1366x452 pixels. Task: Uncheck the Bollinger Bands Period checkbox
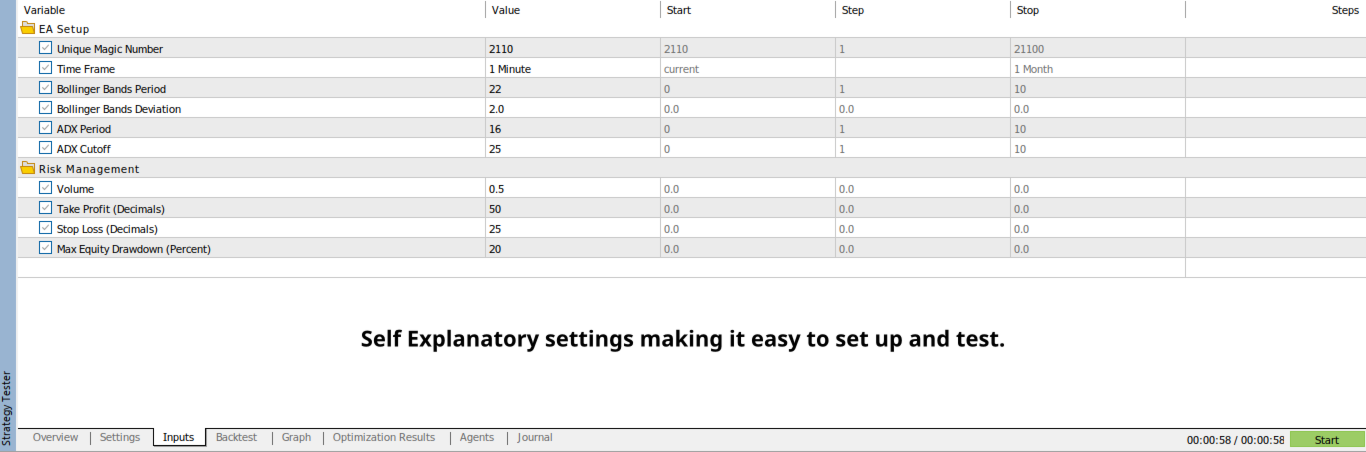pyautogui.click(x=45, y=88)
